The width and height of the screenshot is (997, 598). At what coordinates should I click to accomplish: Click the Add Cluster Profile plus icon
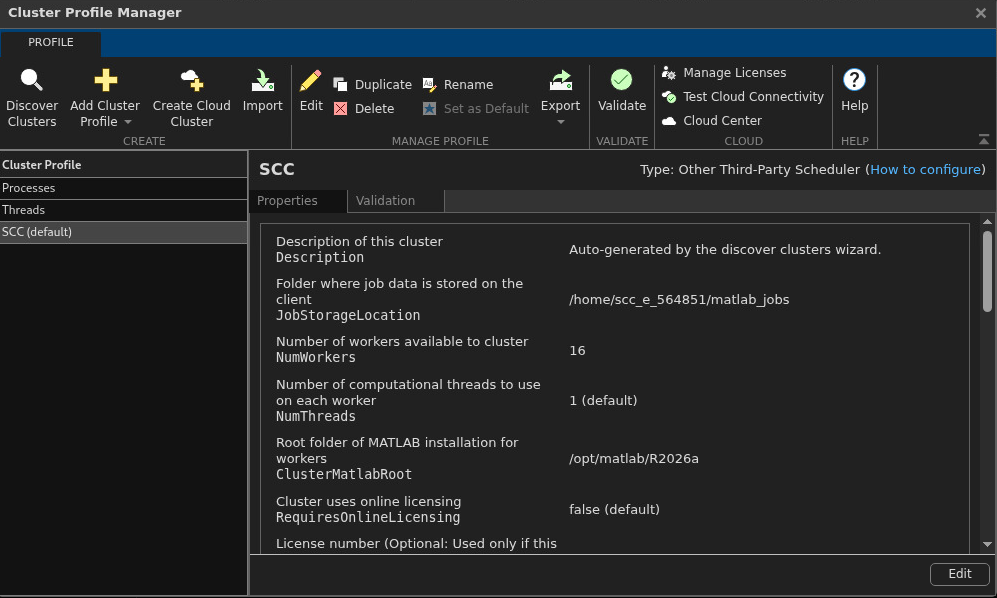point(106,80)
